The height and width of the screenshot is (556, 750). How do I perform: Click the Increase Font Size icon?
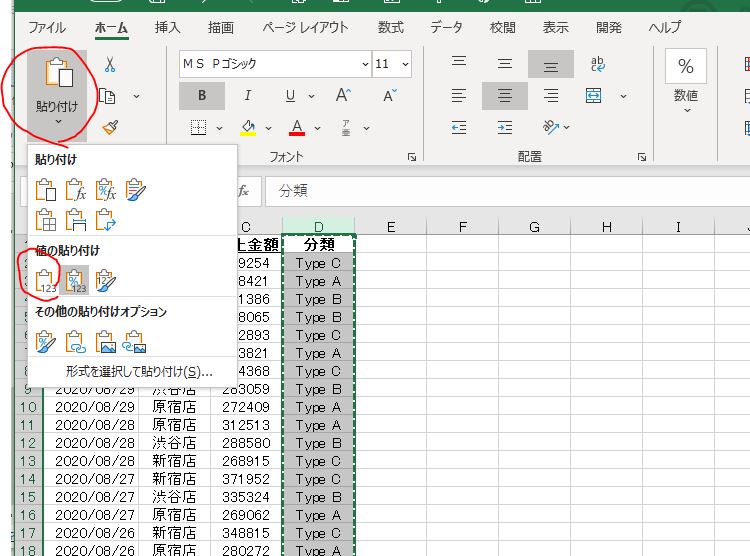click(343, 96)
